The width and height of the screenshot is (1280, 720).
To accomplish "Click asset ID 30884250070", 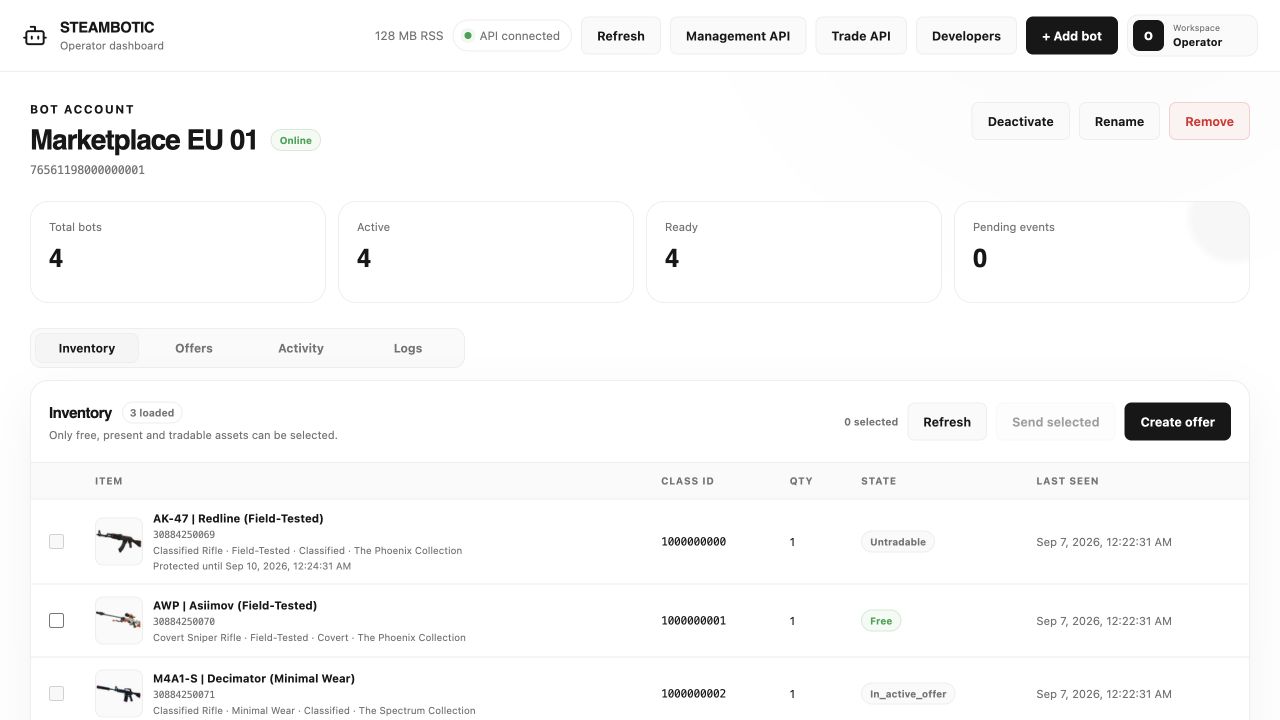I will 184,622.
